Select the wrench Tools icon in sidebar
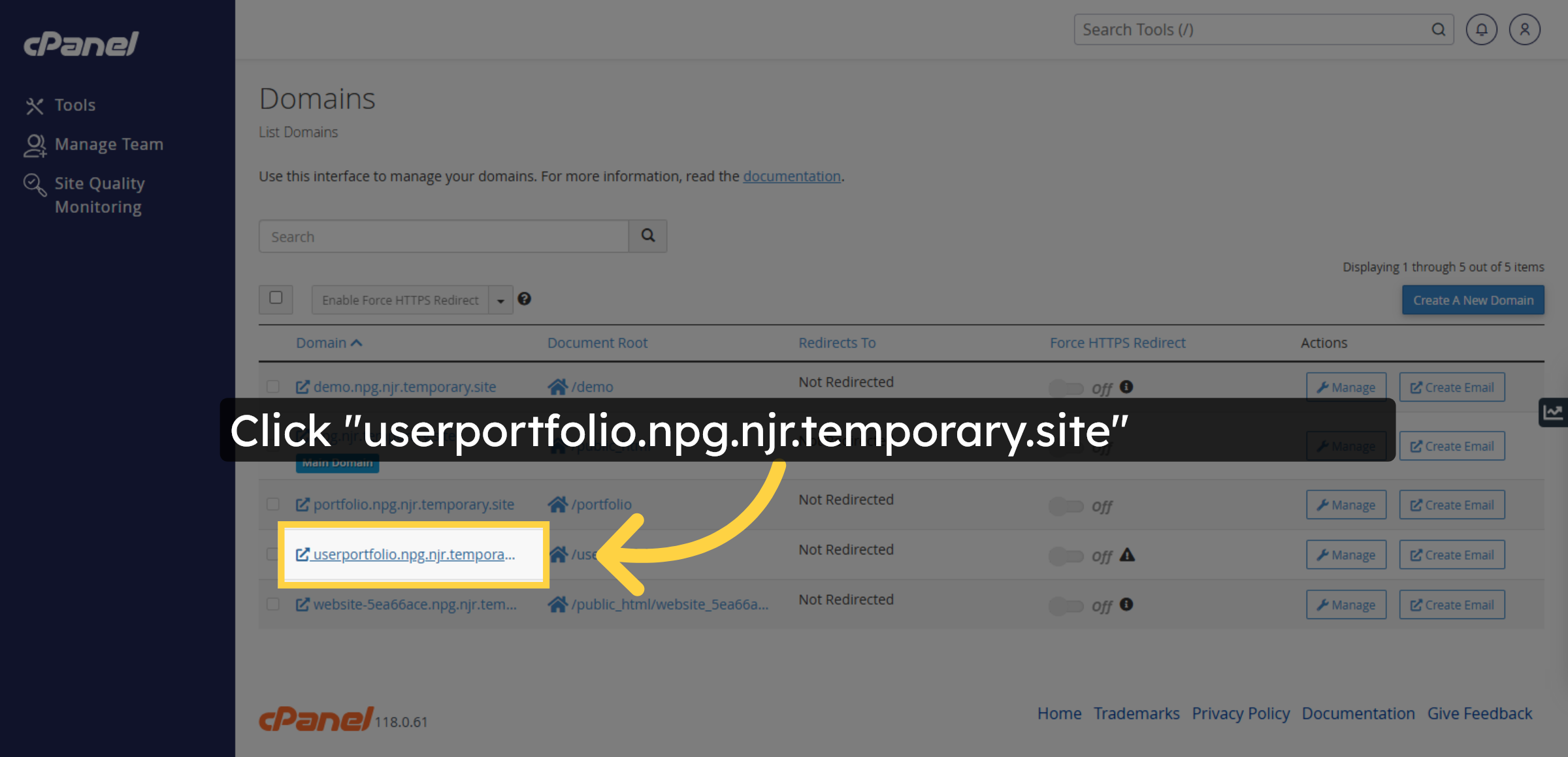 (35, 105)
